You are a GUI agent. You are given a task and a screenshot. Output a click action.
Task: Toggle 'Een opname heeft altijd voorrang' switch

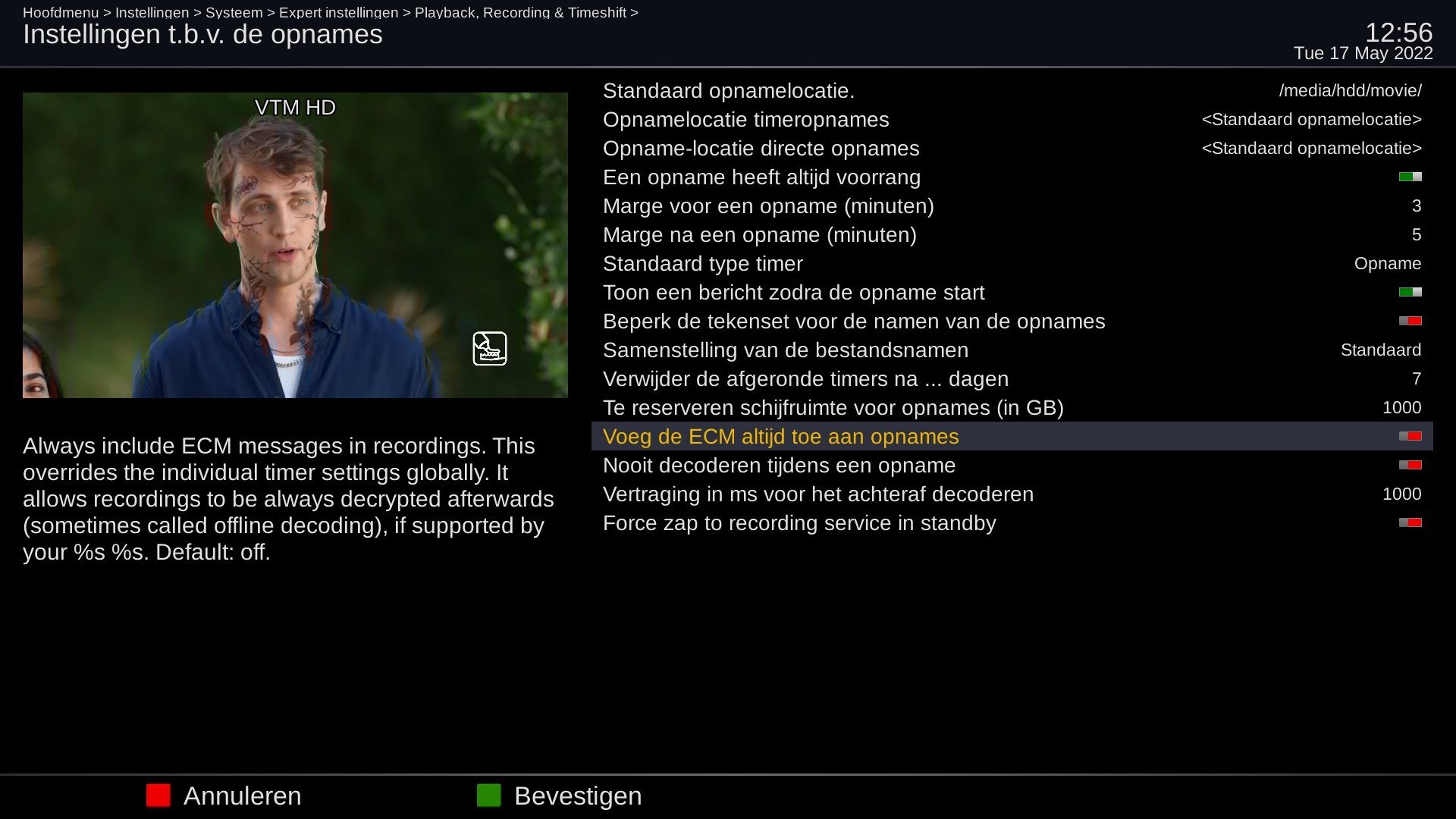coord(1410,177)
